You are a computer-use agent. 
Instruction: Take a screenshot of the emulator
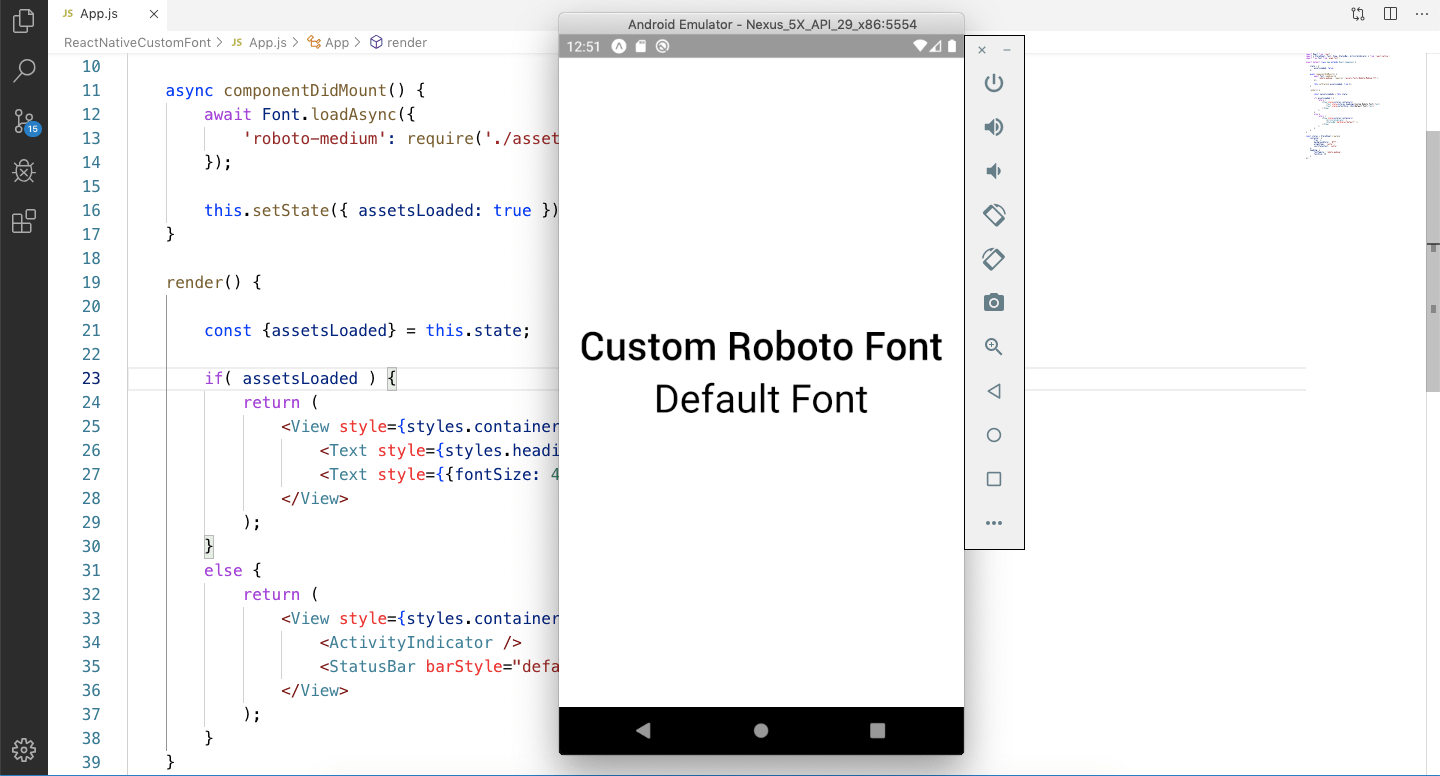tap(993, 302)
